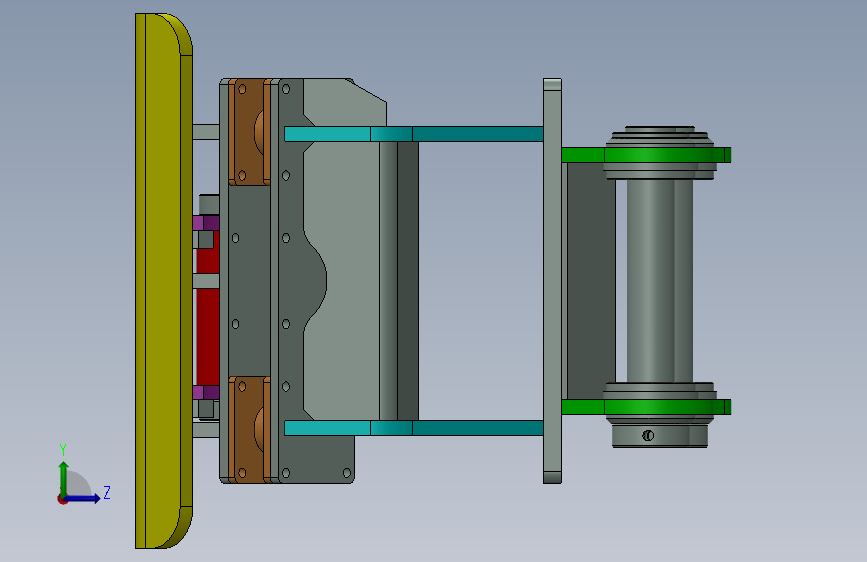Click the upper green bracket arm
This screenshot has height=562, width=867.
pos(646,155)
